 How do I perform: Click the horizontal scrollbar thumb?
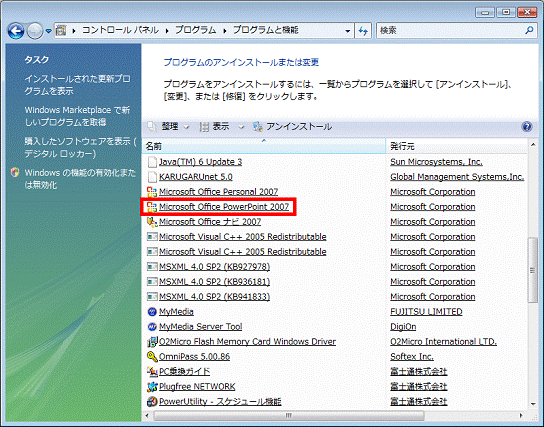click(289, 415)
